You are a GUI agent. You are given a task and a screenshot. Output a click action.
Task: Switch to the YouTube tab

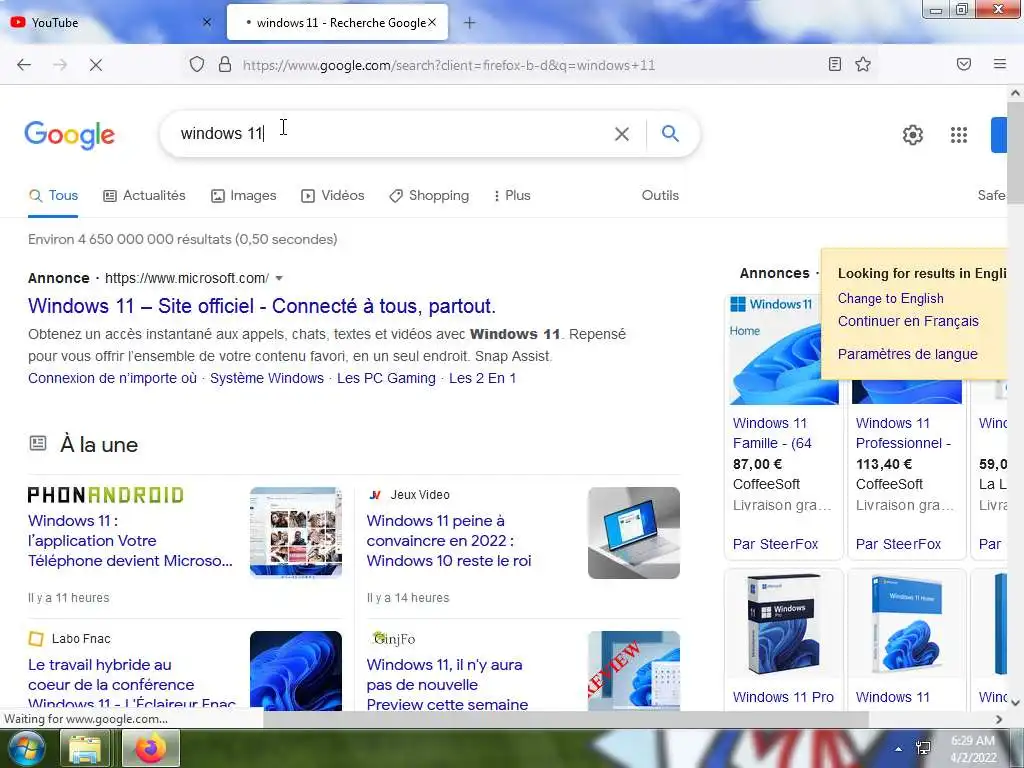[111, 22]
